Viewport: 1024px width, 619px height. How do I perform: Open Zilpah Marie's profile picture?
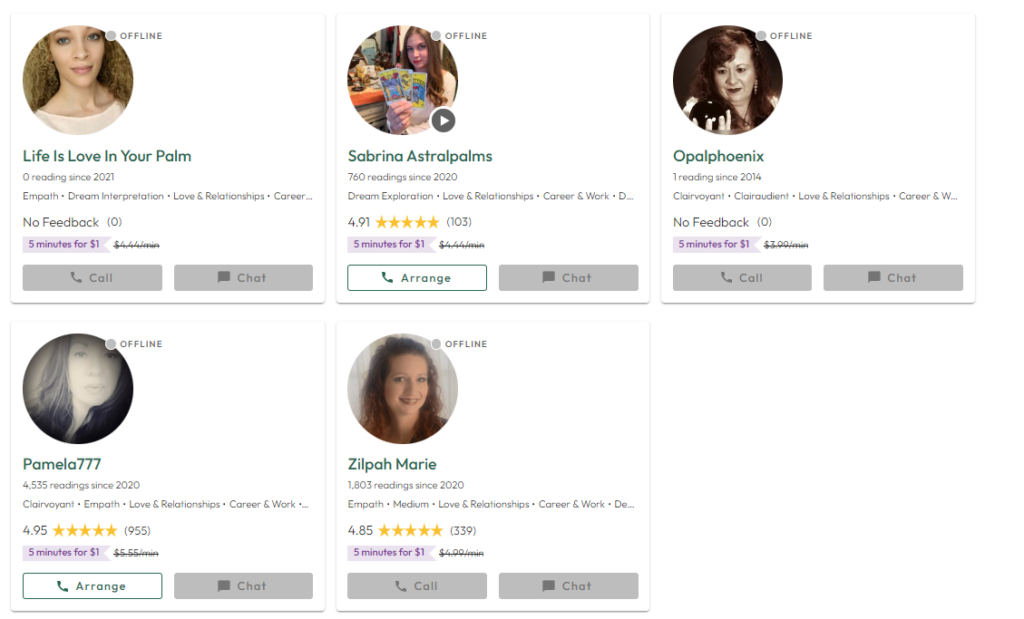[402, 388]
